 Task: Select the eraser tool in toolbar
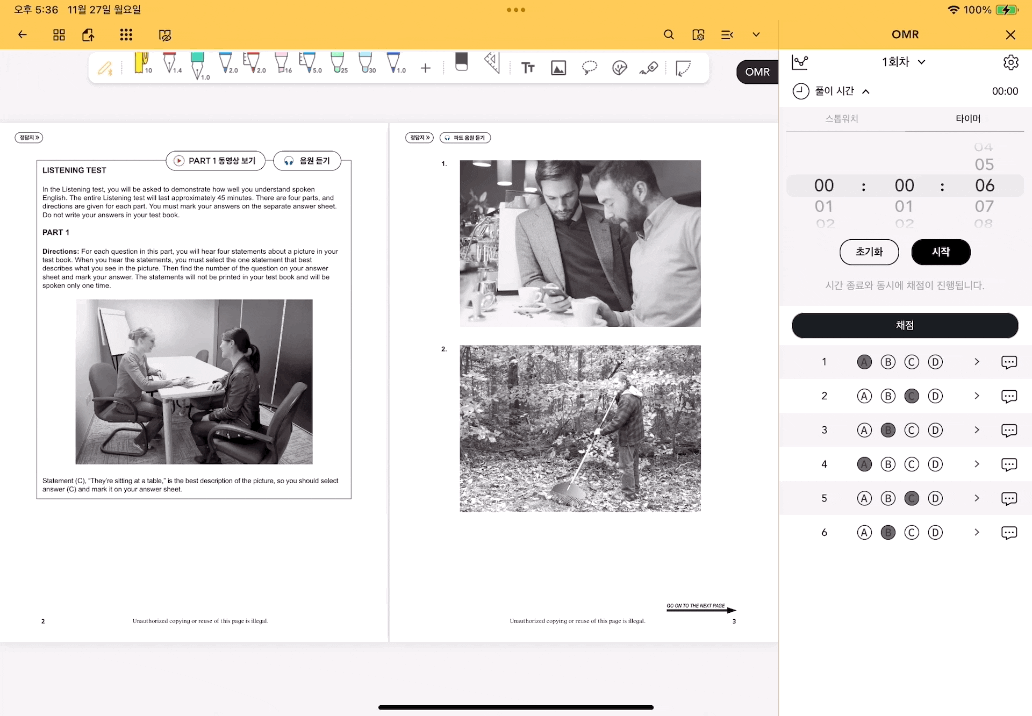tap(461, 63)
